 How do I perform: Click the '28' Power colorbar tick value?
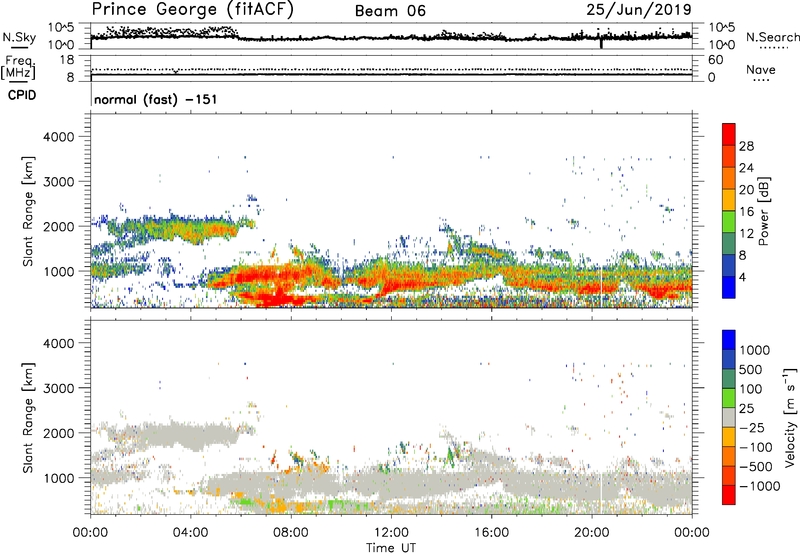(x=746, y=146)
